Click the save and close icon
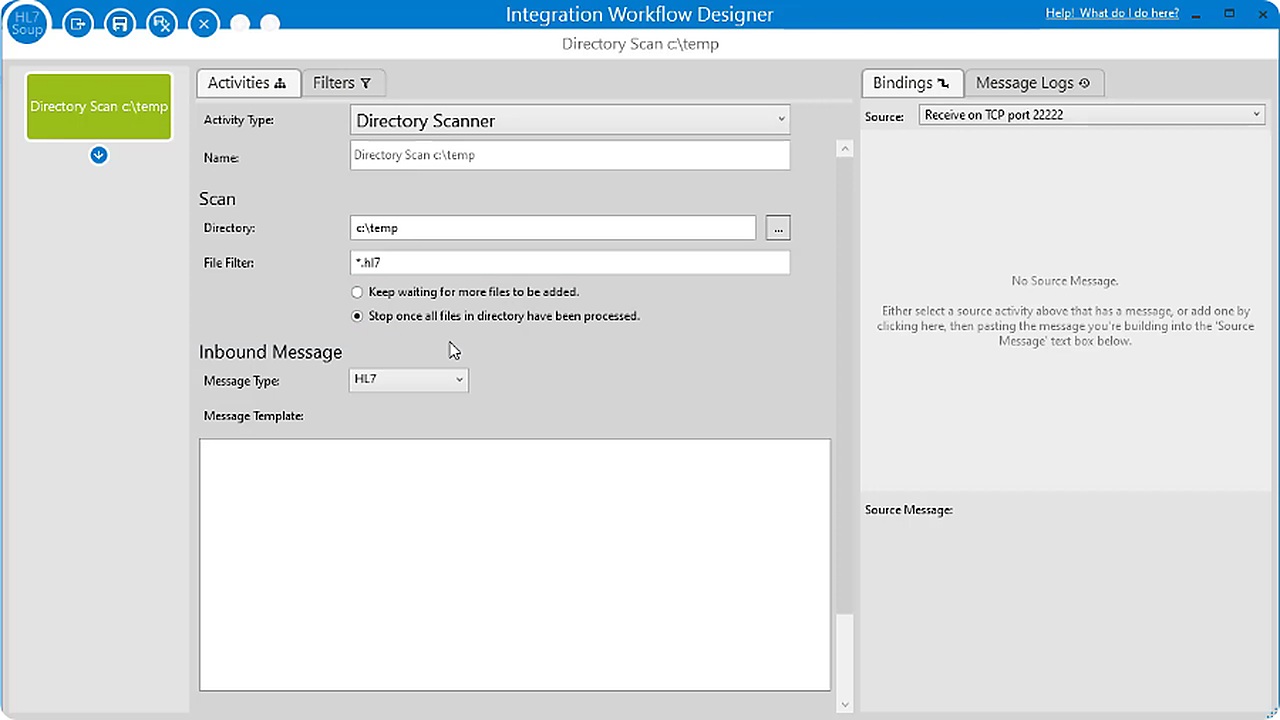 (x=162, y=23)
